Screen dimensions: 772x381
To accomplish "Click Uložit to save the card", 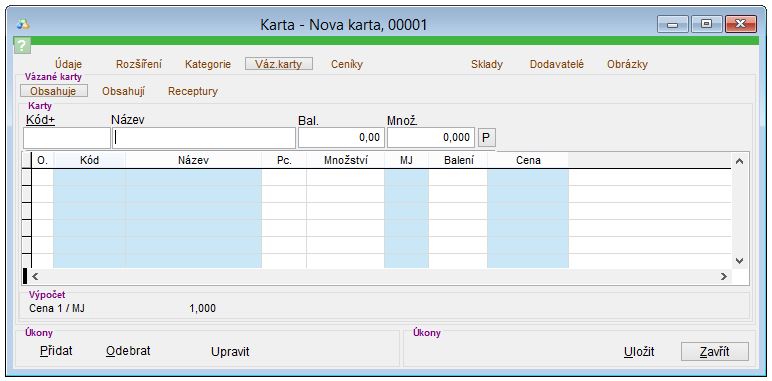I will [x=639, y=352].
